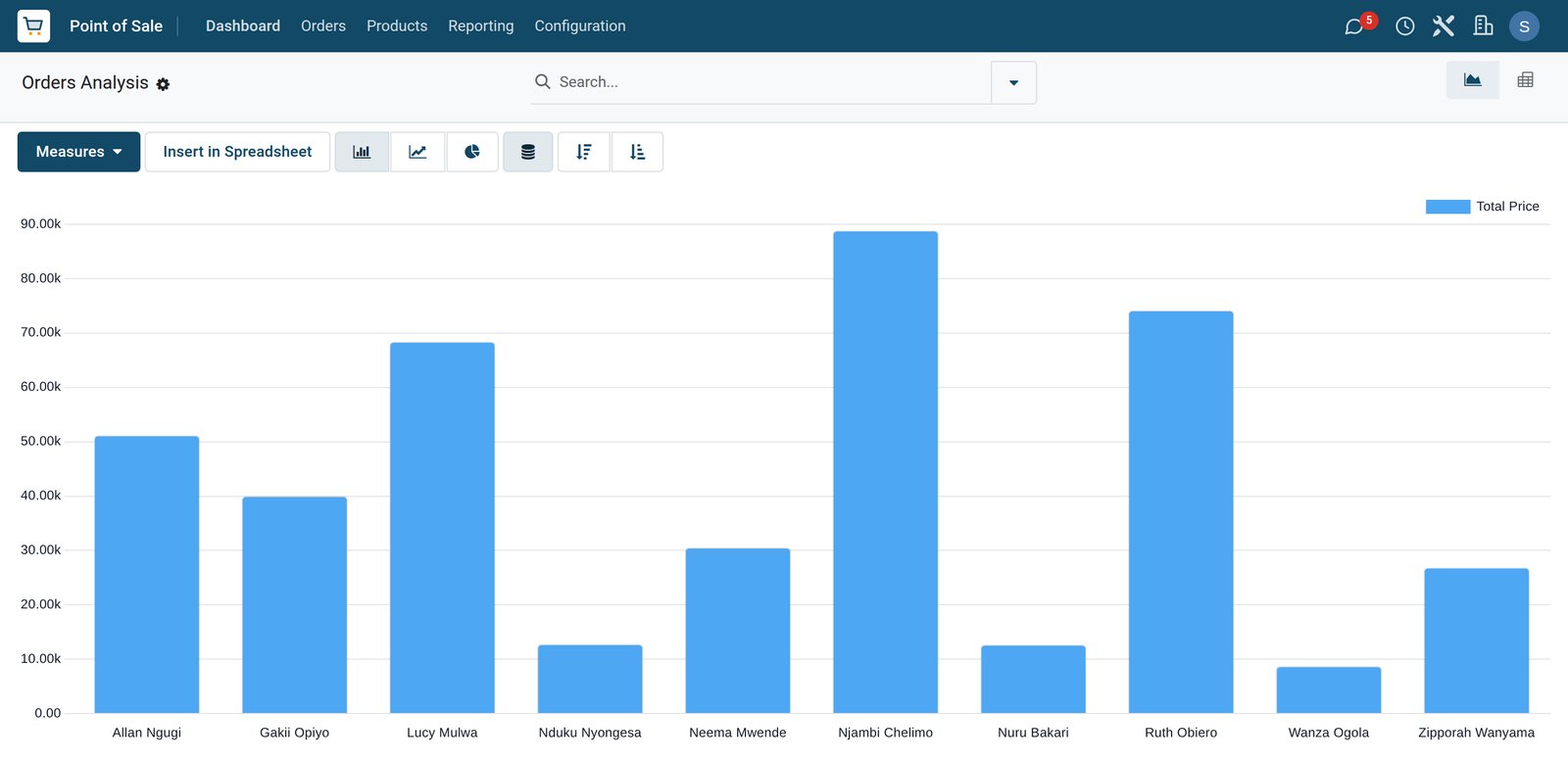Open the Orders menu
The height and width of the screenshot is (761, 1568).
[323, 25]
